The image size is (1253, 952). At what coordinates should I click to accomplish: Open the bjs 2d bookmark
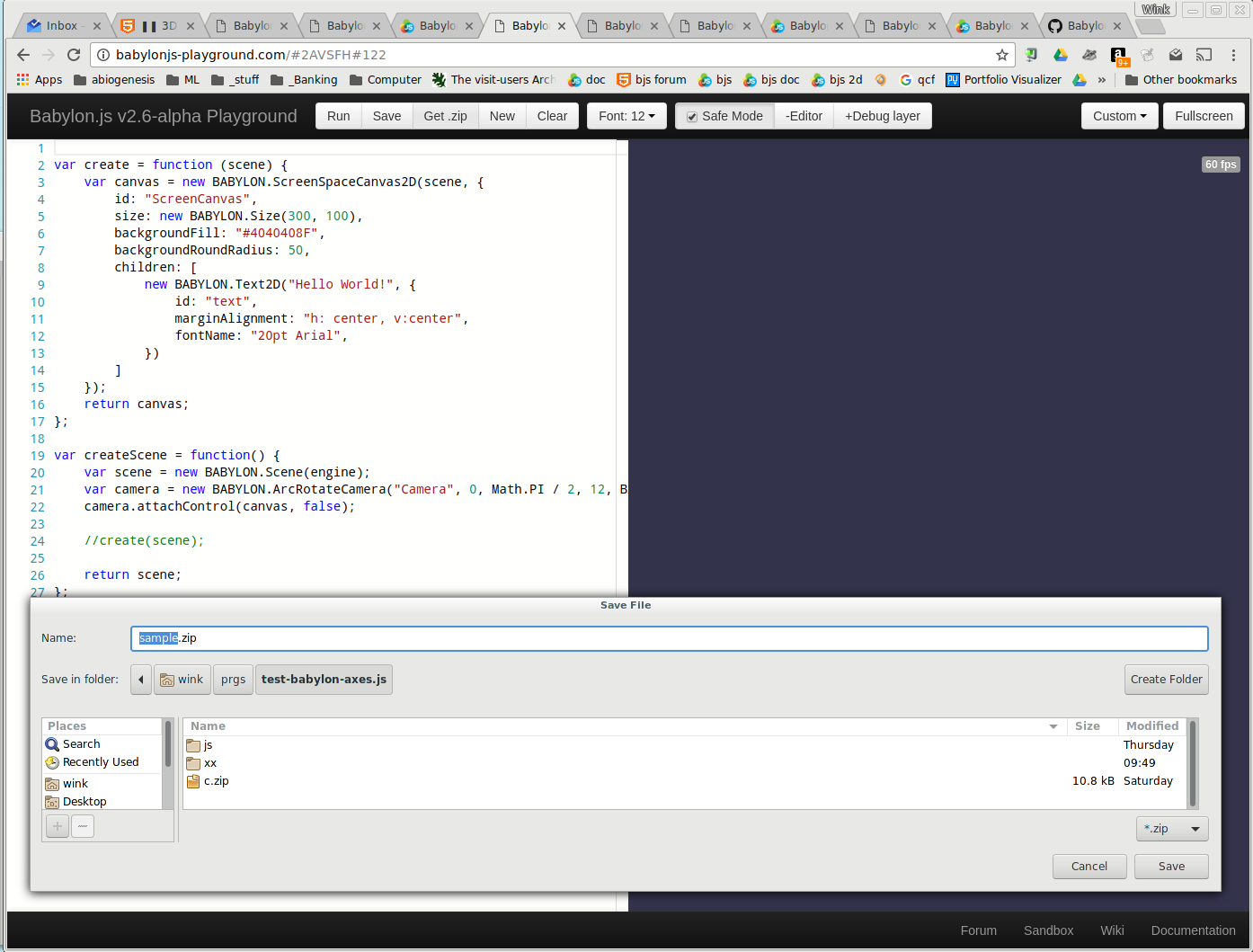[837, 80]
